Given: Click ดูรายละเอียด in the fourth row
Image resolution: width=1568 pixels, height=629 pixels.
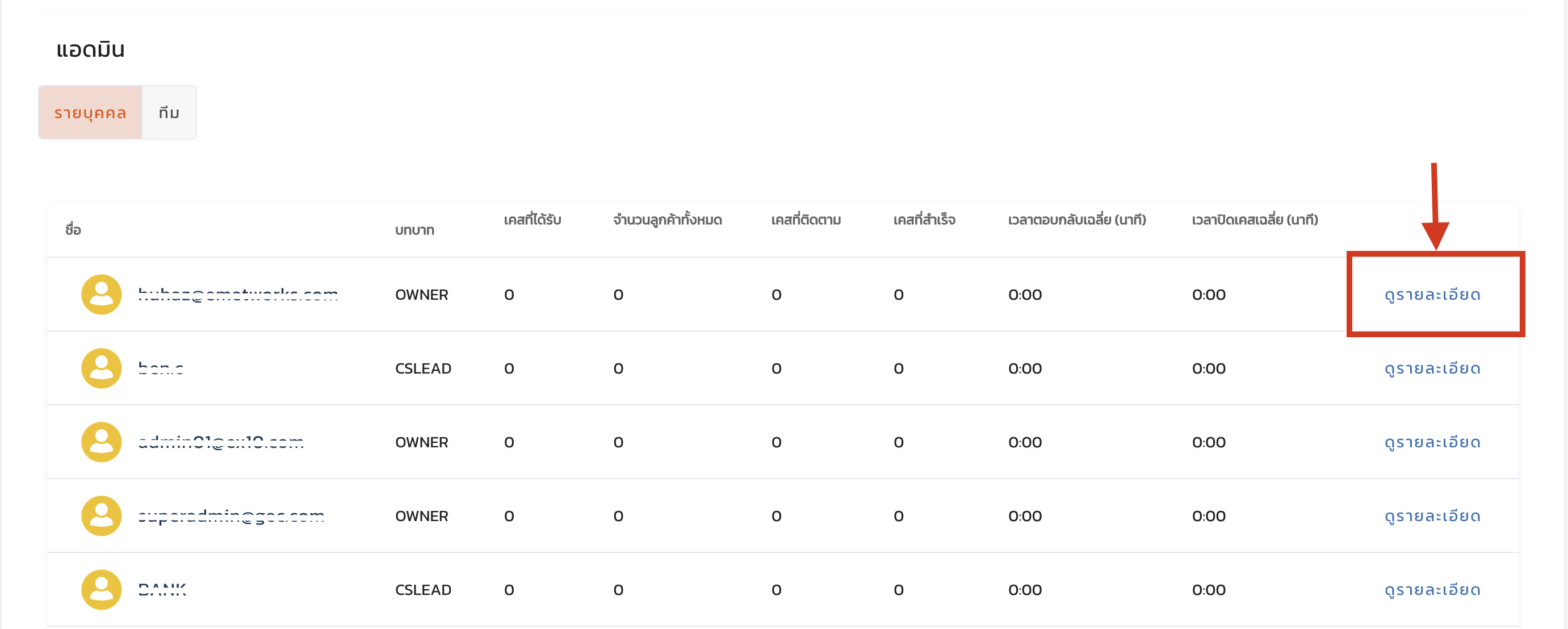Looking at the screenshot, I should pyautogui.click(x=1432, y=515).
